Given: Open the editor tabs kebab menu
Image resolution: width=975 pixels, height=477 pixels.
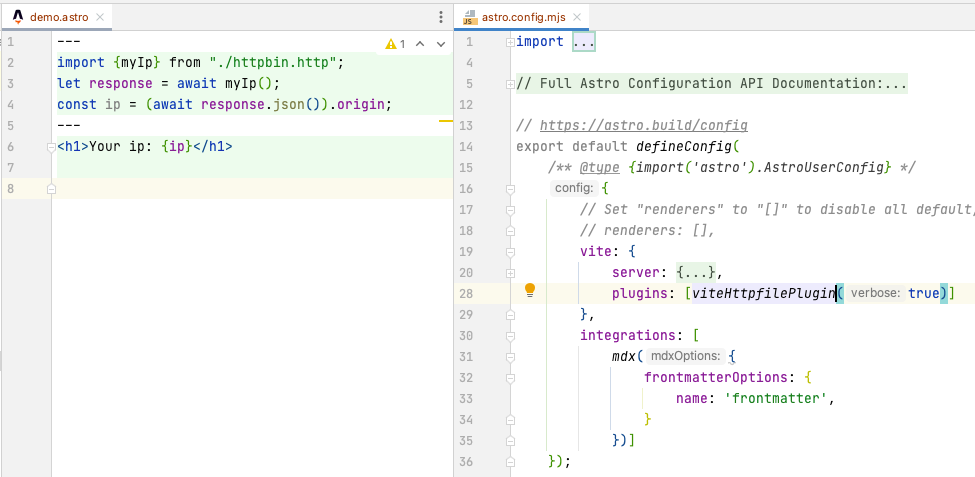Looking at the screenshot, I should [440, 17].
